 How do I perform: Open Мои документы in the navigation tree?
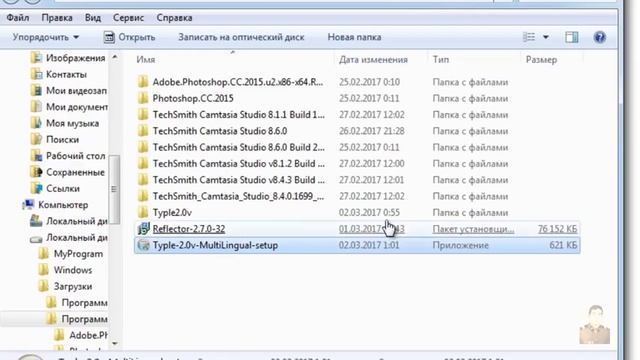click(77, 107)
